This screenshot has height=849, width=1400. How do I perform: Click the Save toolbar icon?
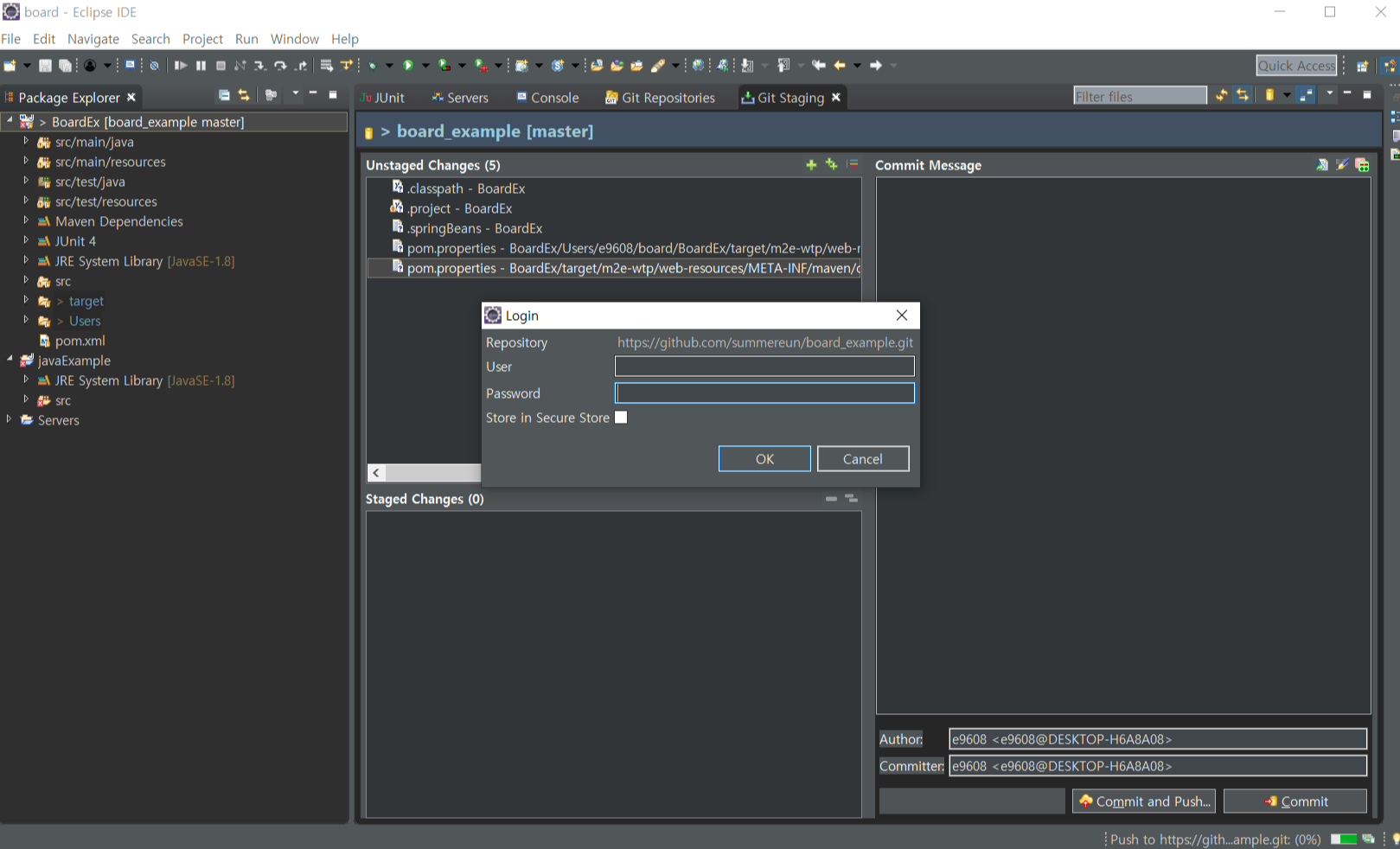(45, 66)
